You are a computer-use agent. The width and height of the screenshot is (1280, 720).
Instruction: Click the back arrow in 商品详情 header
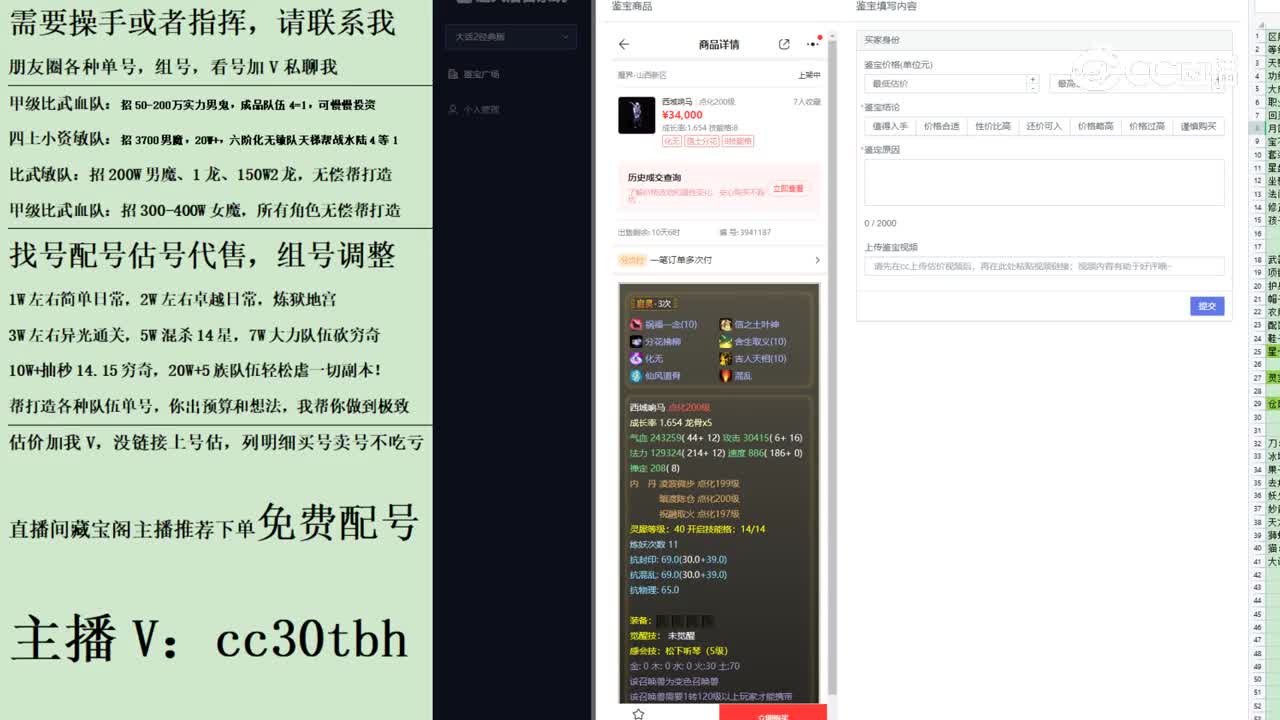623,44
